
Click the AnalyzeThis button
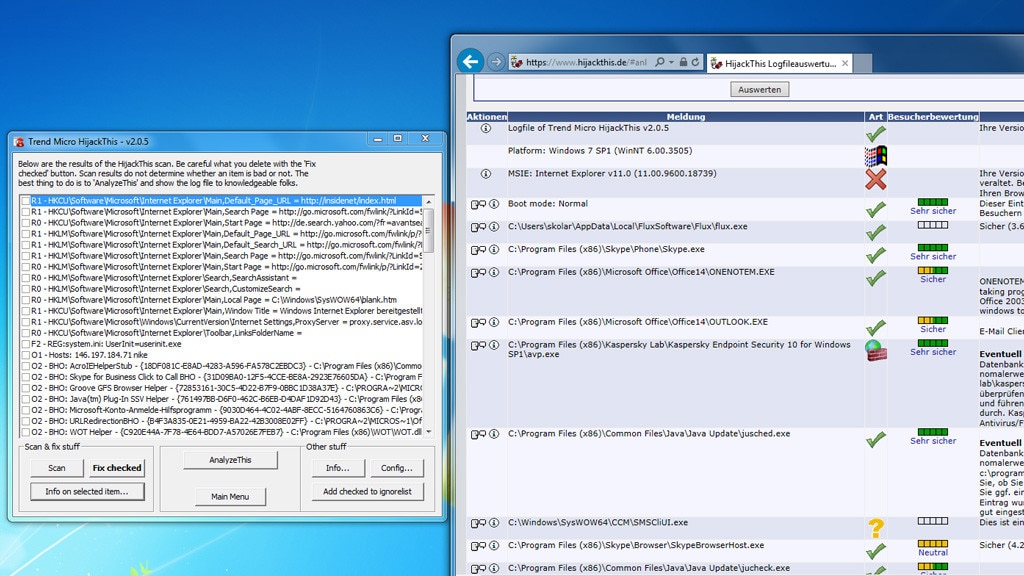pos(230,460)
